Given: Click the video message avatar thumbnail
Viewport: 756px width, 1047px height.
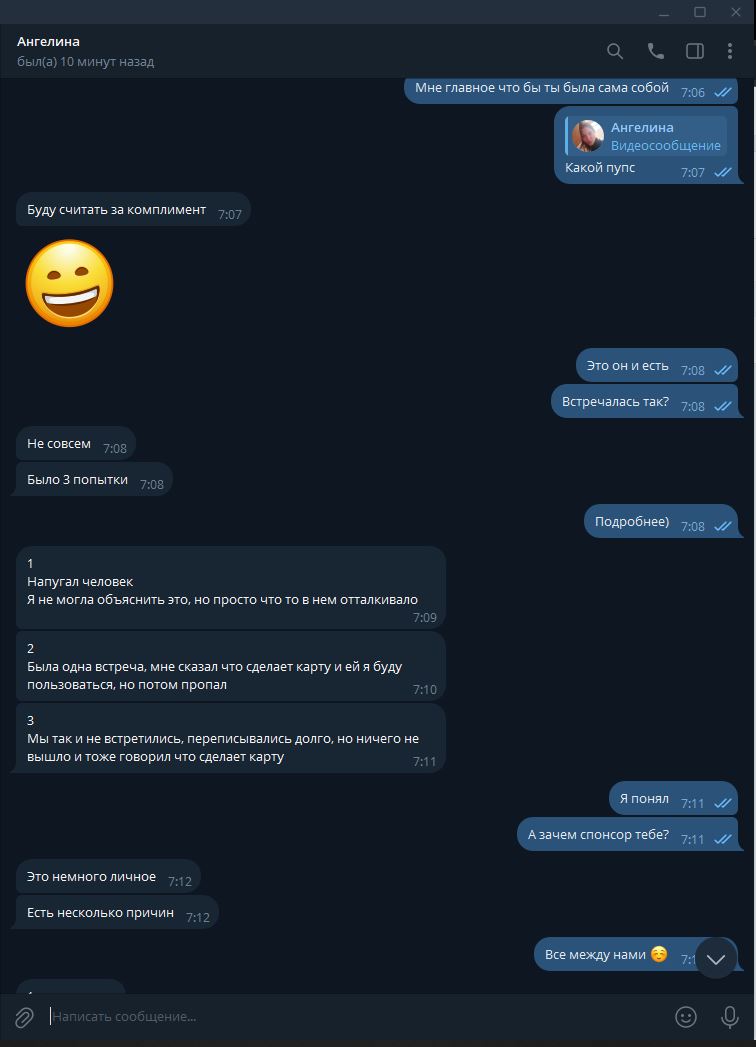Looking at the screenshot, I should tap(588, 136).
